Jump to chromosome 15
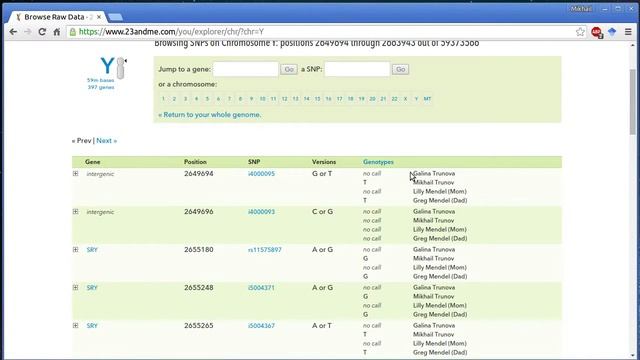The width and height of the screenshot is (640, 360). pos(317,99)
